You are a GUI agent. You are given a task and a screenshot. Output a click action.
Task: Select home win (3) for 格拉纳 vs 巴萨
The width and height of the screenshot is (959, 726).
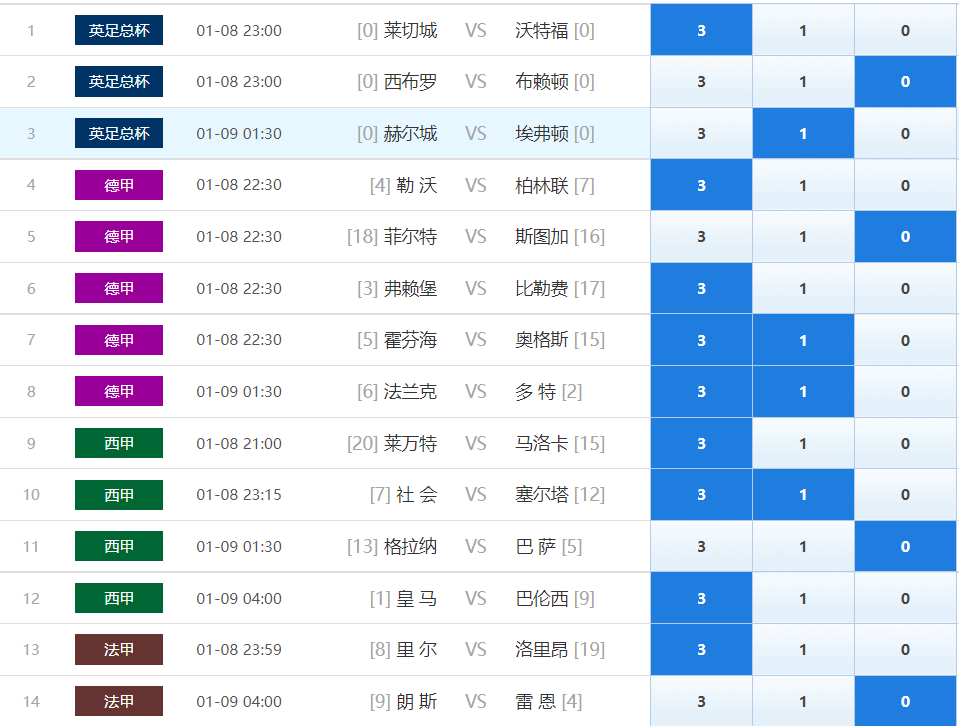(701, 546)
